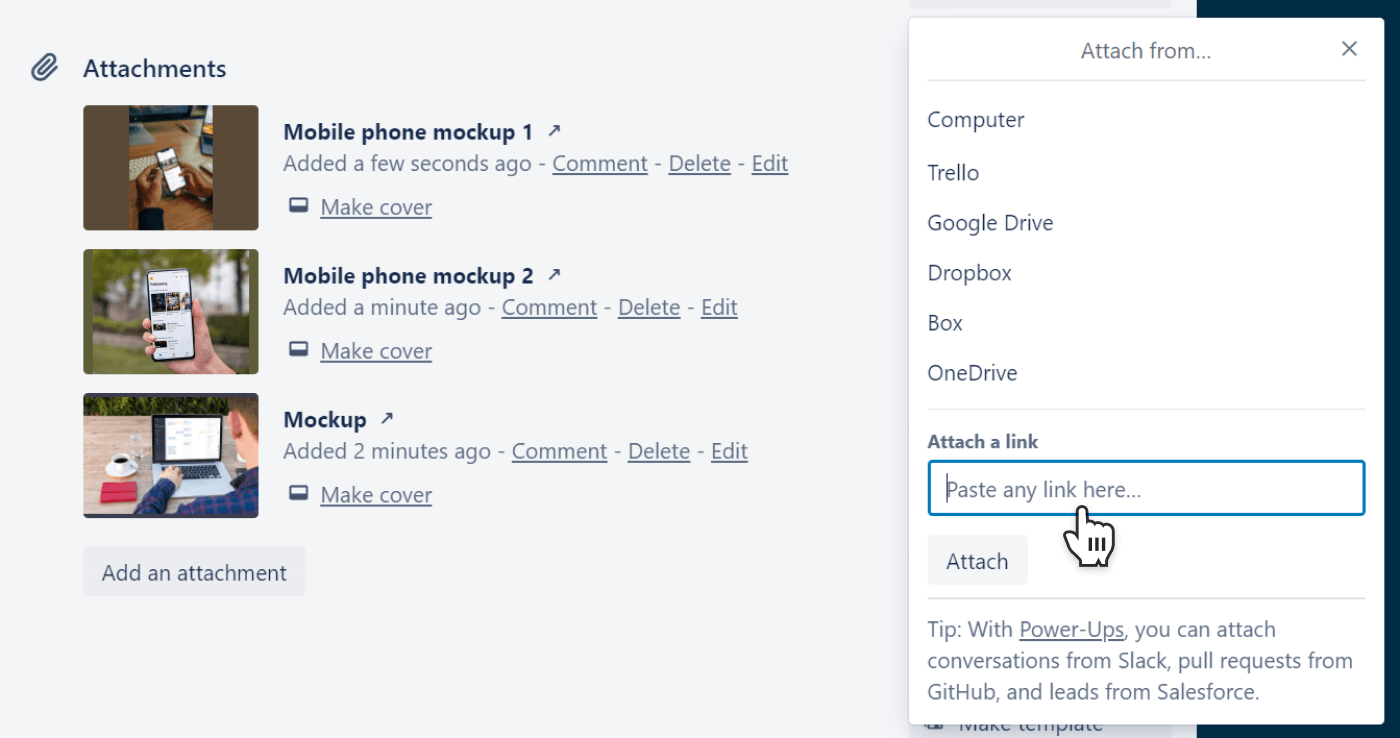The image size is (1400, 738).
Task: Click the Paste any link here field
Action: (1146, 488)
